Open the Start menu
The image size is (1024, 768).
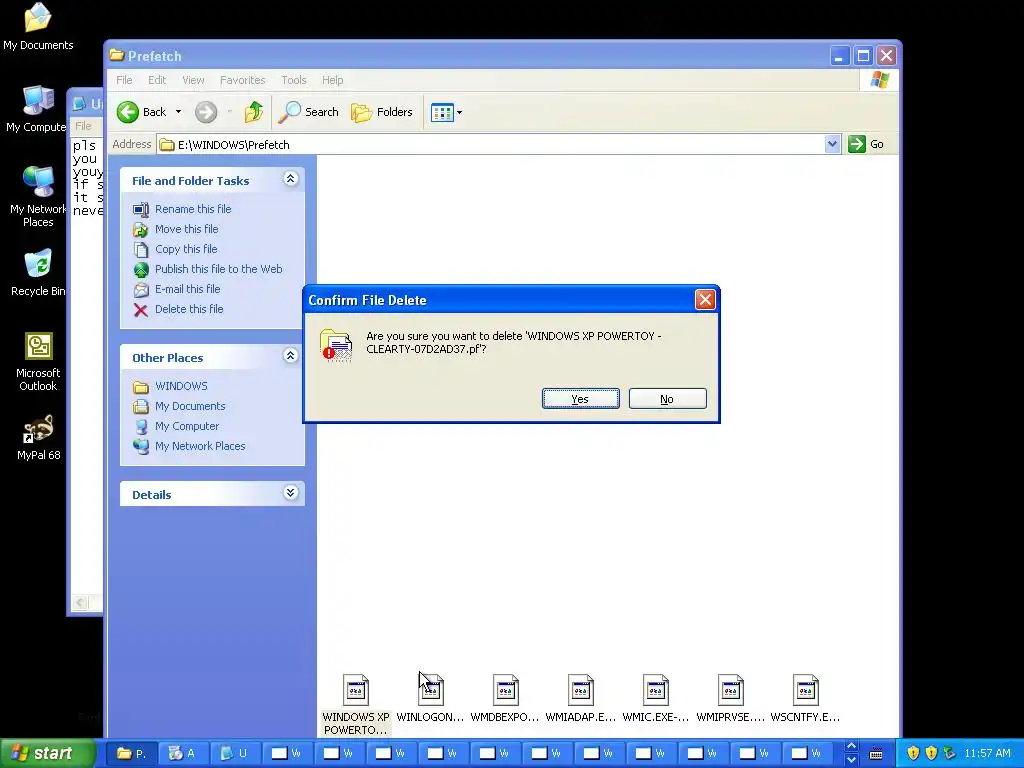[x=46, y=753]
